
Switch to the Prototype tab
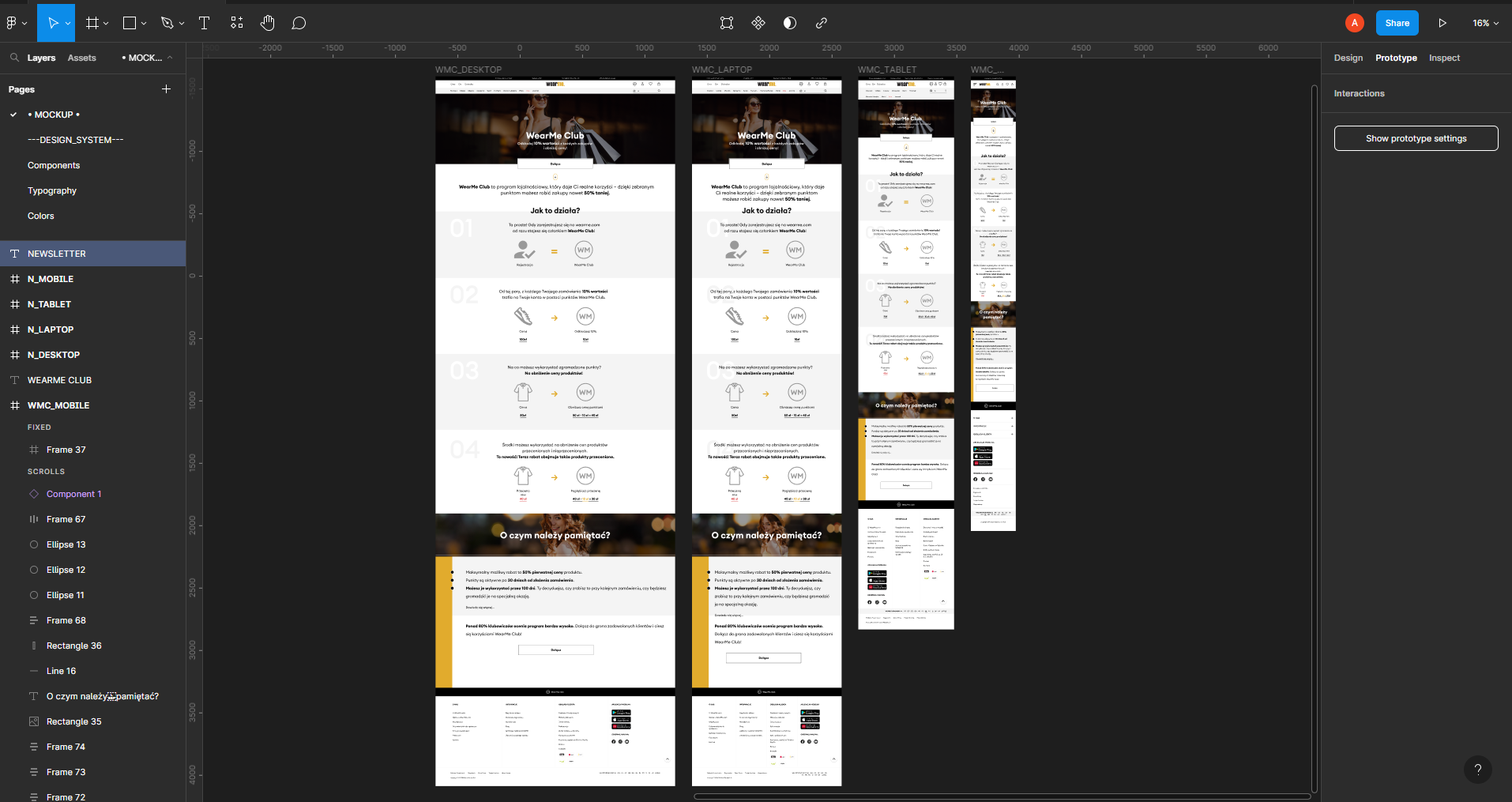tap(1396, 58)
